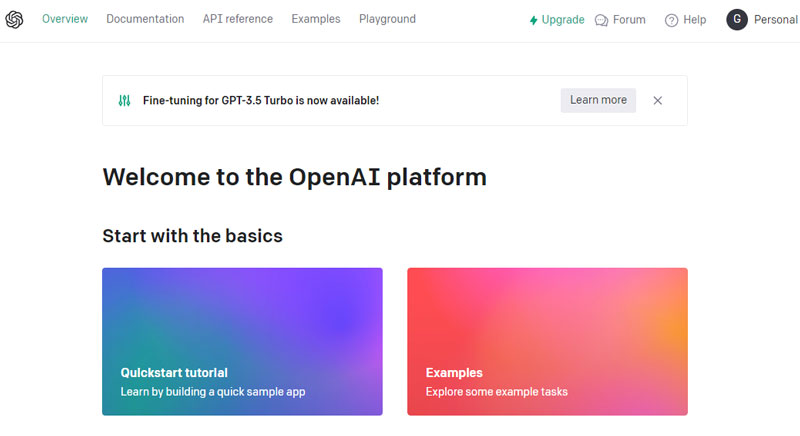This screenshot has height=436, width=800.
Task: Click the Forum speech bubble icon
Action: (602, 20)
